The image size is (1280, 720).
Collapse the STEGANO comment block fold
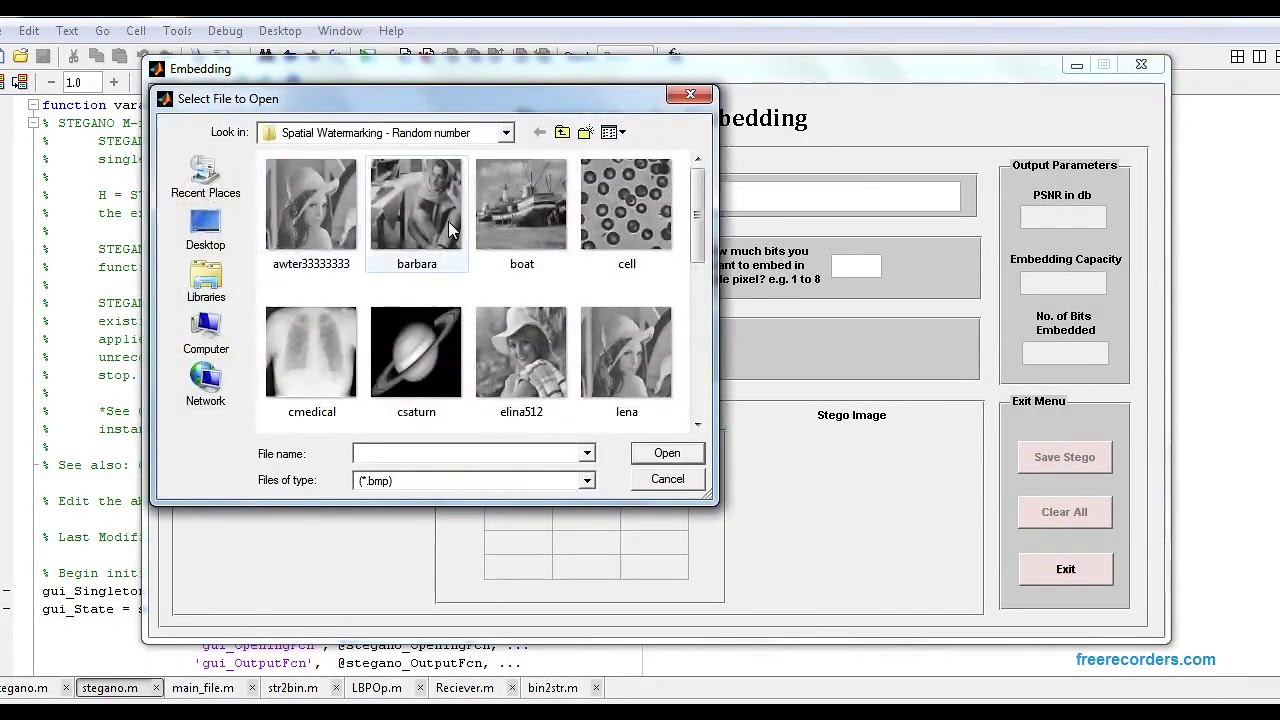pos(33,123)
